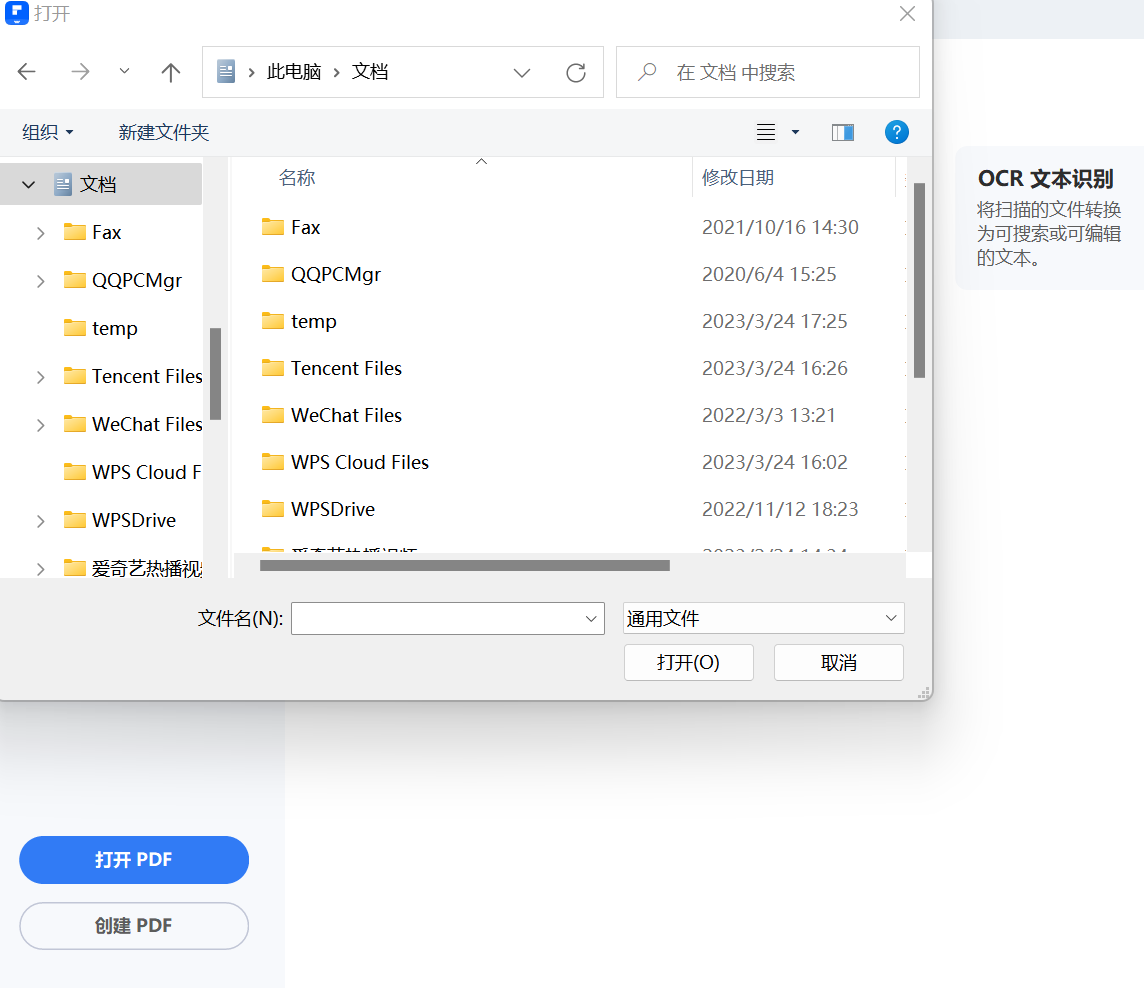Open Help via the blue question mark
The height and width of the screenshot is (988, 1144).
(896, 131)
